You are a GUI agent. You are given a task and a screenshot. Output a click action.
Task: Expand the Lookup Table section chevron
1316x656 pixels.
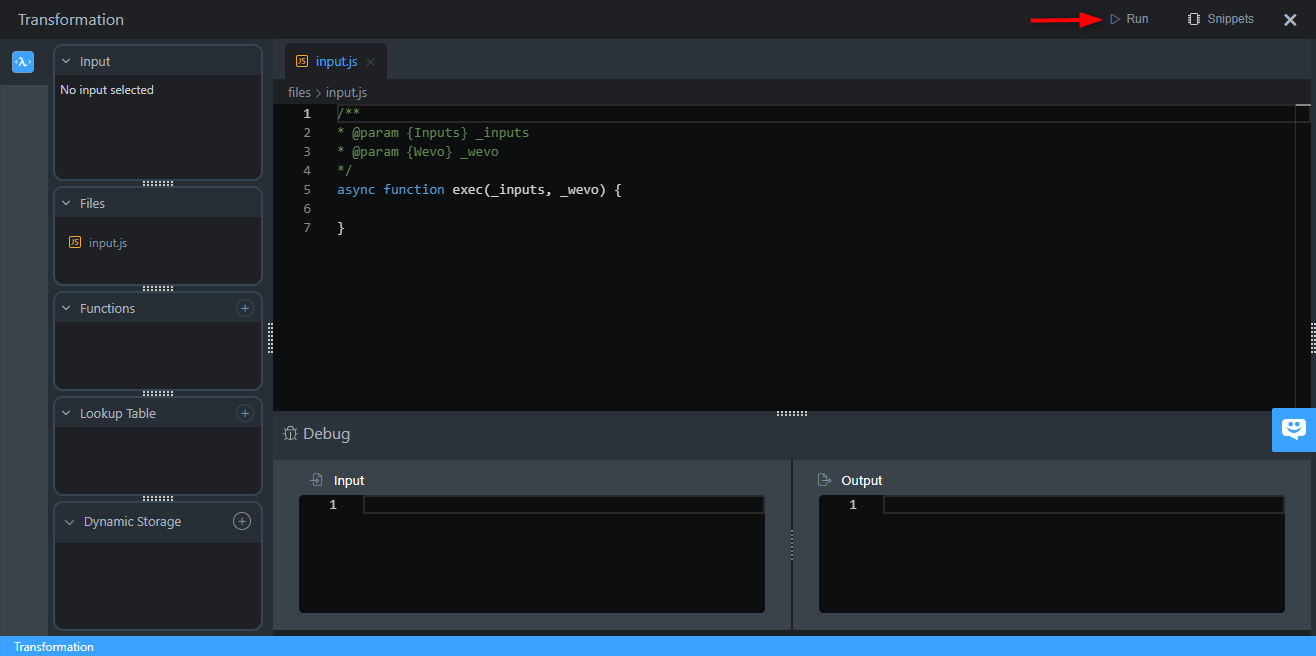coord(67,414)
